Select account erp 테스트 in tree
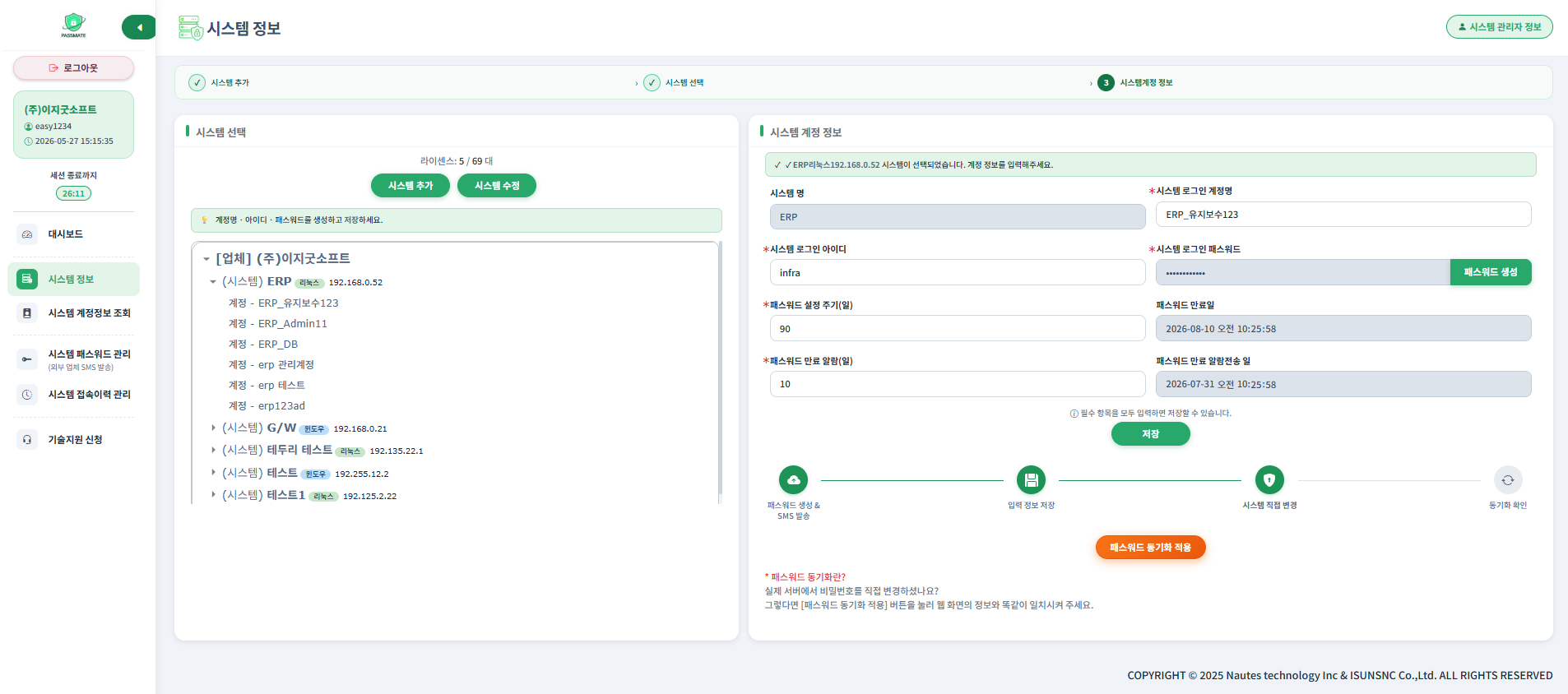The height and width of the screenshot is (694, 1568). click(x=267, y=385)
